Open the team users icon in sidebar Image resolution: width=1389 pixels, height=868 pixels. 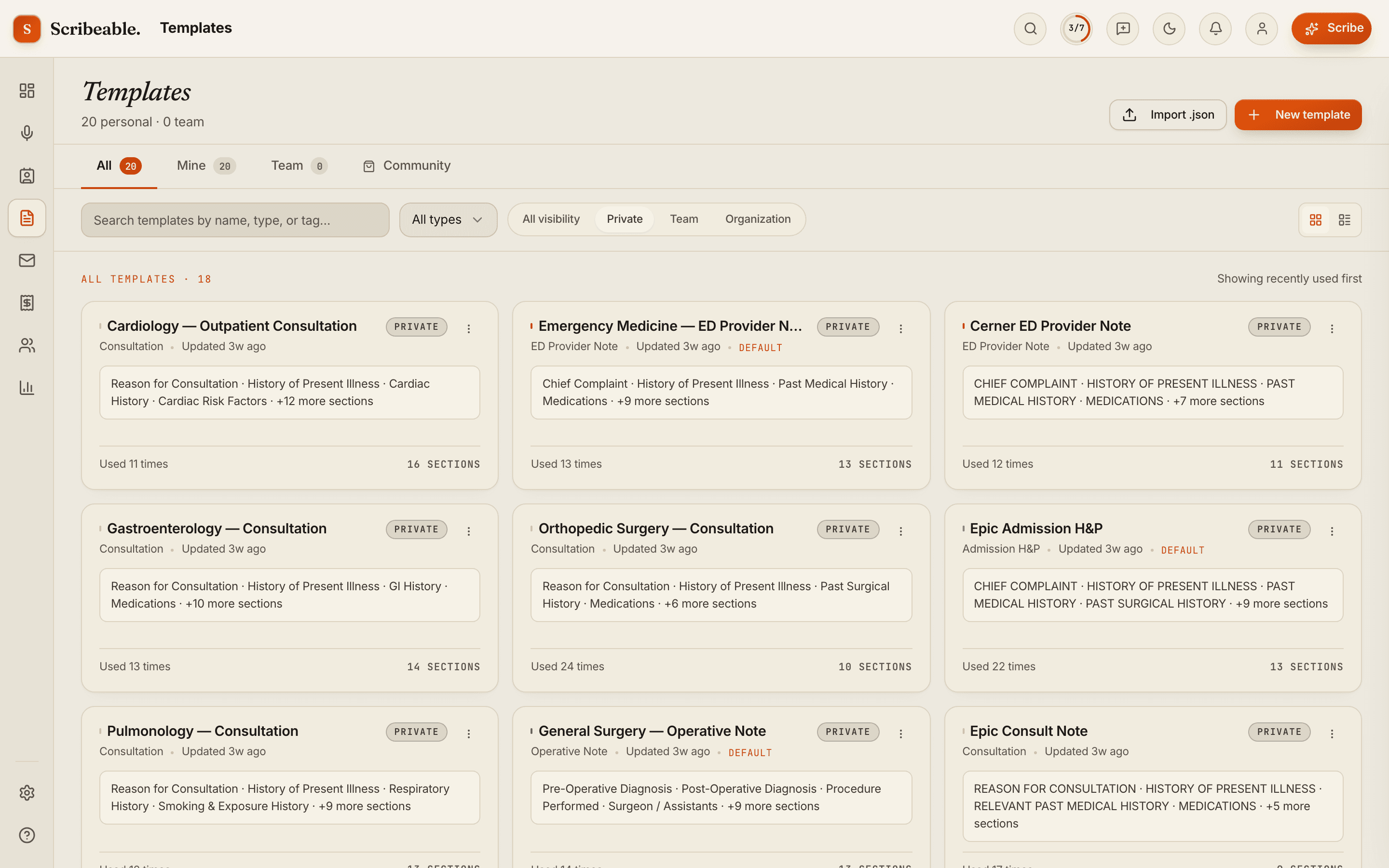tap(27, 346)
